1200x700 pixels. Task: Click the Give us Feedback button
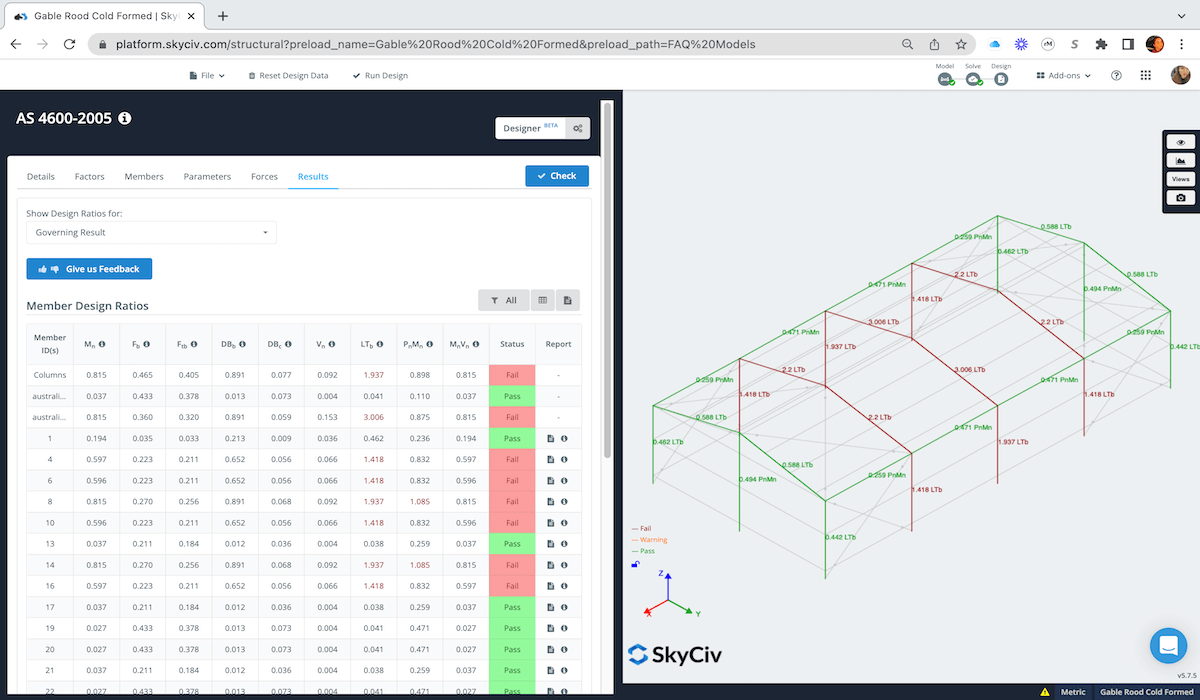click(89, 268)
